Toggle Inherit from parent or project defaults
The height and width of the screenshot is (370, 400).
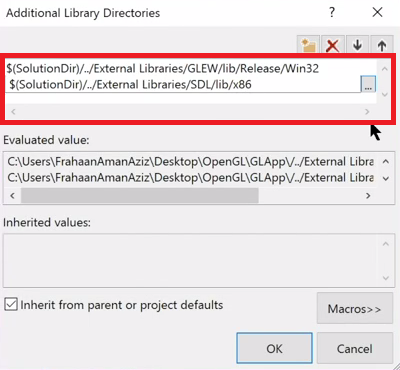(x=11, y=305)
